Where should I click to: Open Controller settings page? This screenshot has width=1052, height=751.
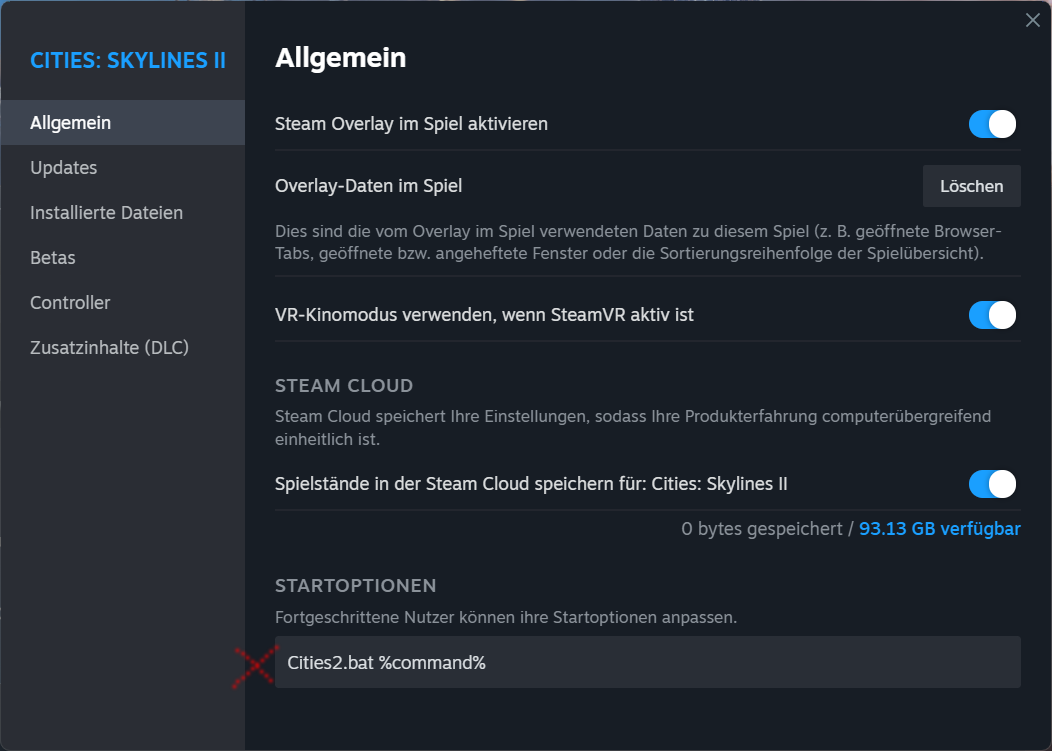[70, 303]
